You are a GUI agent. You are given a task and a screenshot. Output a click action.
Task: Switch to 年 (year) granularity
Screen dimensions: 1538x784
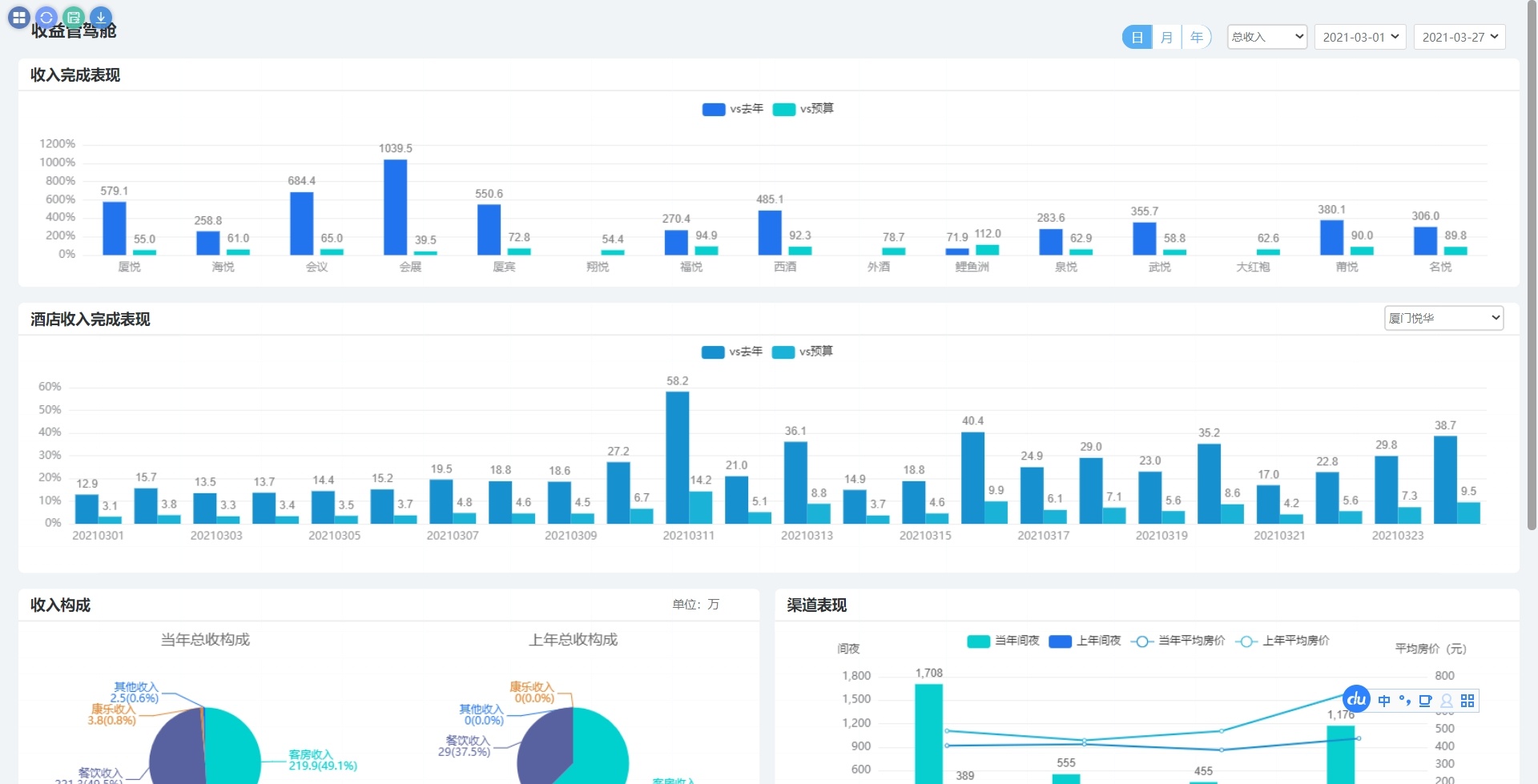point(1197,37)
